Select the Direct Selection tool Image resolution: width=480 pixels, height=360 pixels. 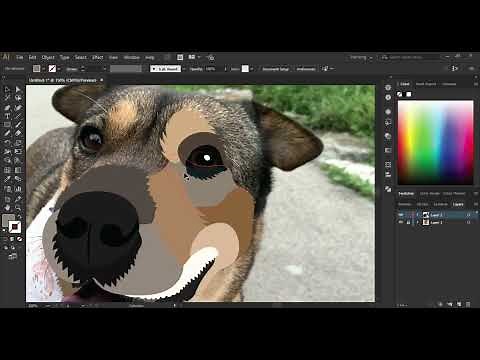[18, 89]
